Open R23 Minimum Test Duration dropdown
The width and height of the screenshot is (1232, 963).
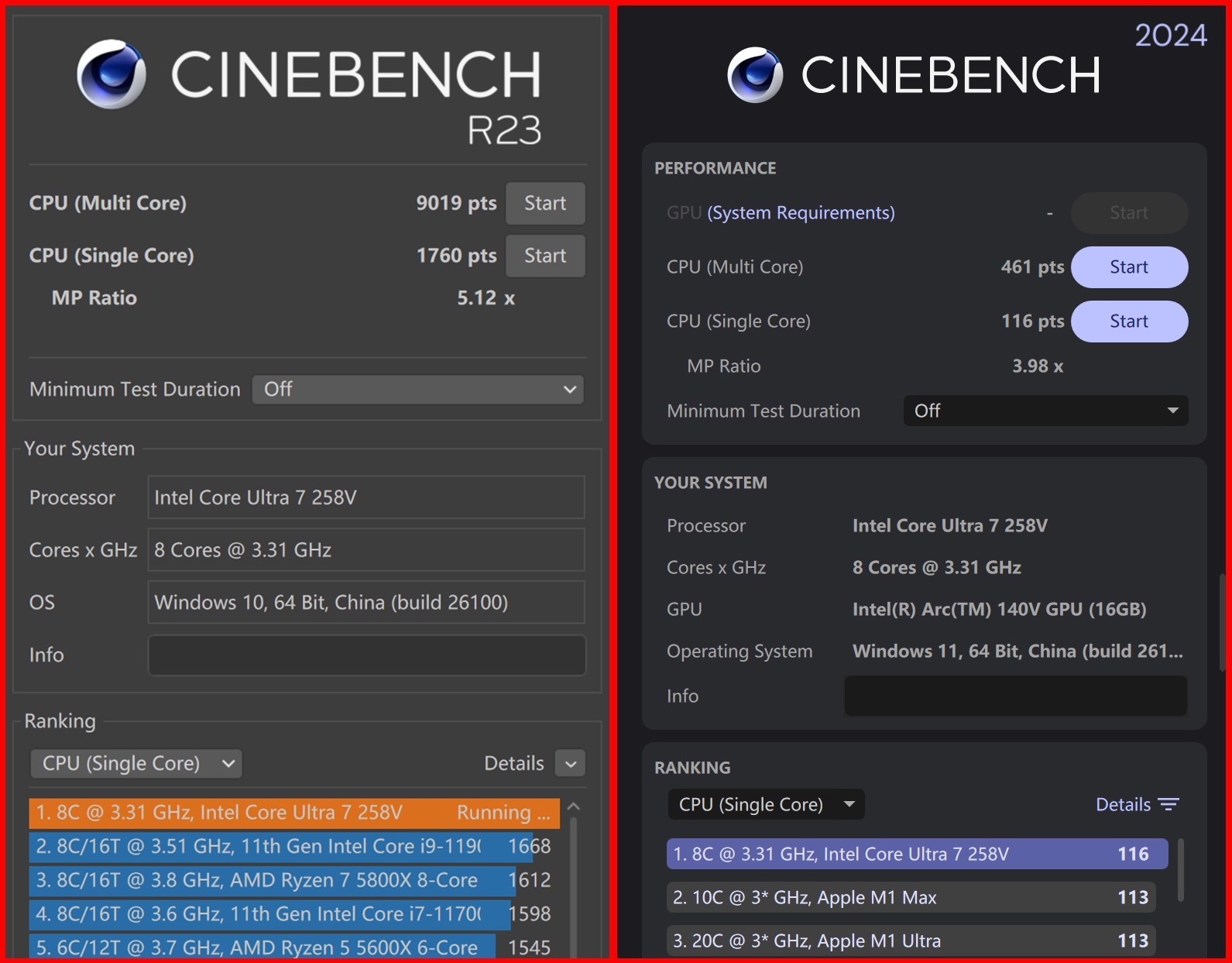tap(418, 390)
